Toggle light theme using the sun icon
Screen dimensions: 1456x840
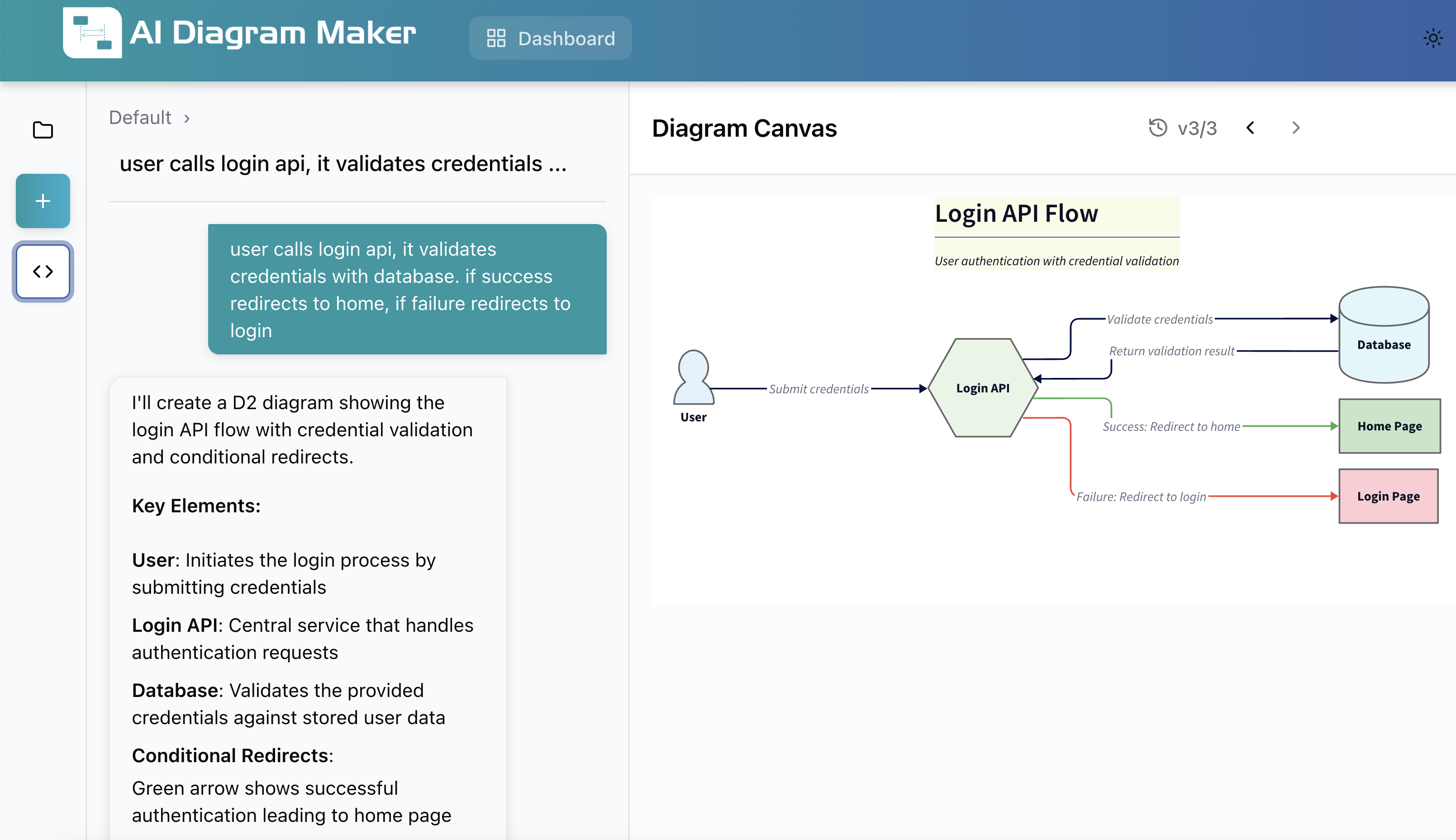point(1433,38)
